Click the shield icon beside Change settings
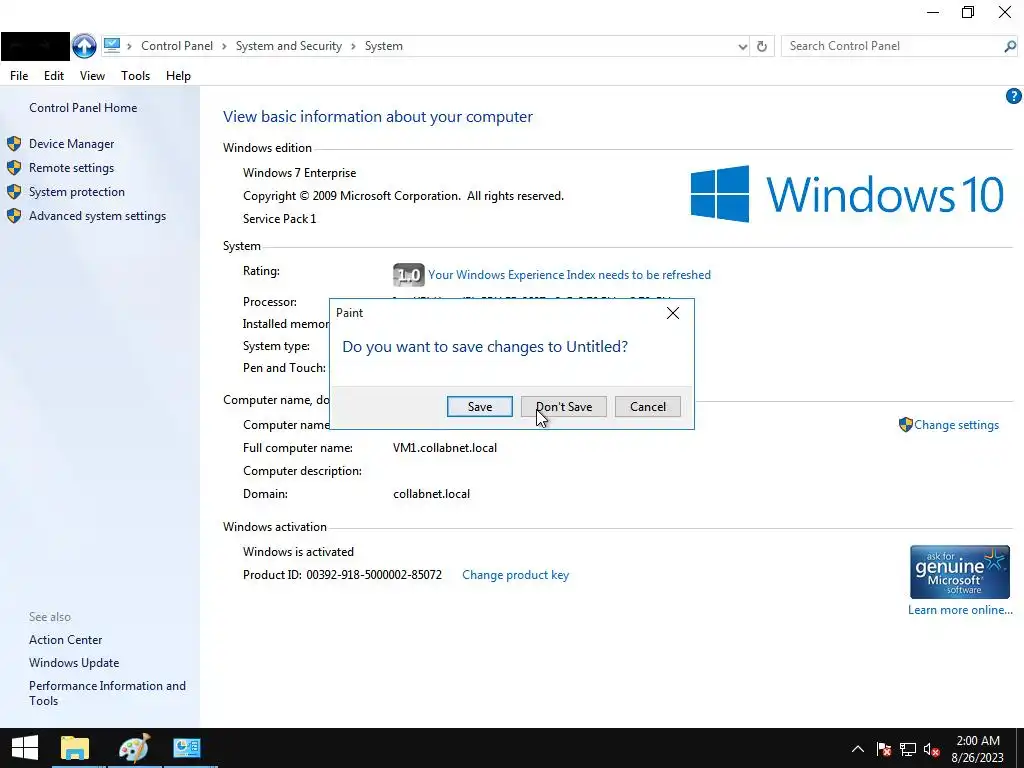Viewport: 1024px width, 768px height. tap(905, 424)
